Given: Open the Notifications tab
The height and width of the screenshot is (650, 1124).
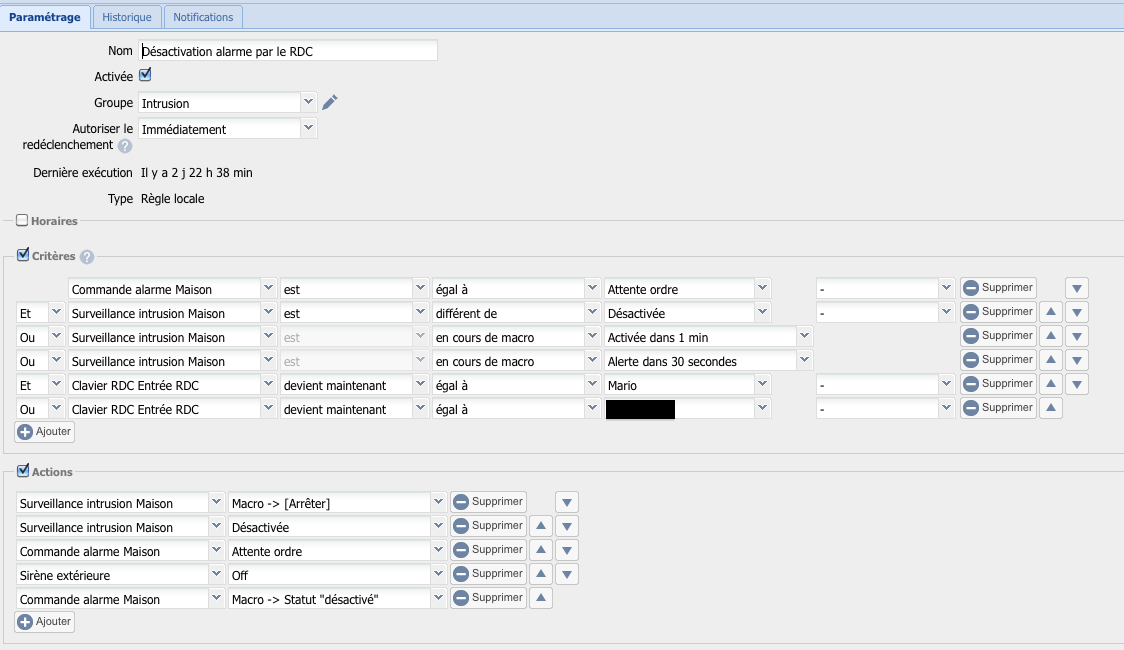Looking at the screenshot, I should point(203,17).
